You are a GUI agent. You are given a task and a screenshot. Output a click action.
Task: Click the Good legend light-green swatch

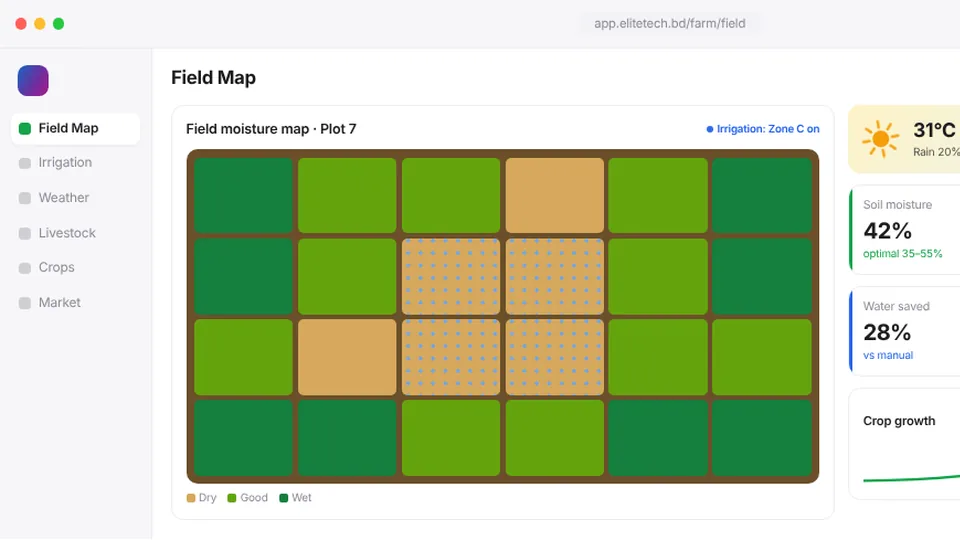[x=232, y=498]
